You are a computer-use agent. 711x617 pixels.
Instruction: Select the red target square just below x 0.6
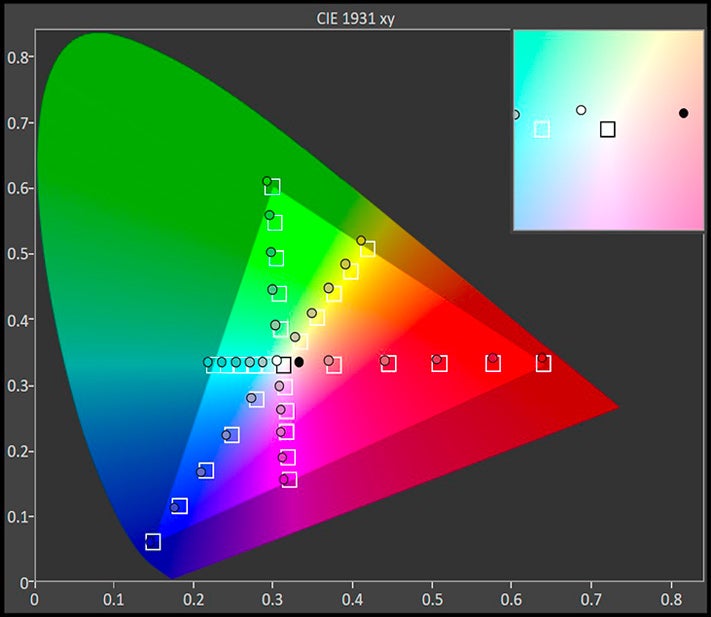(493, 364)
